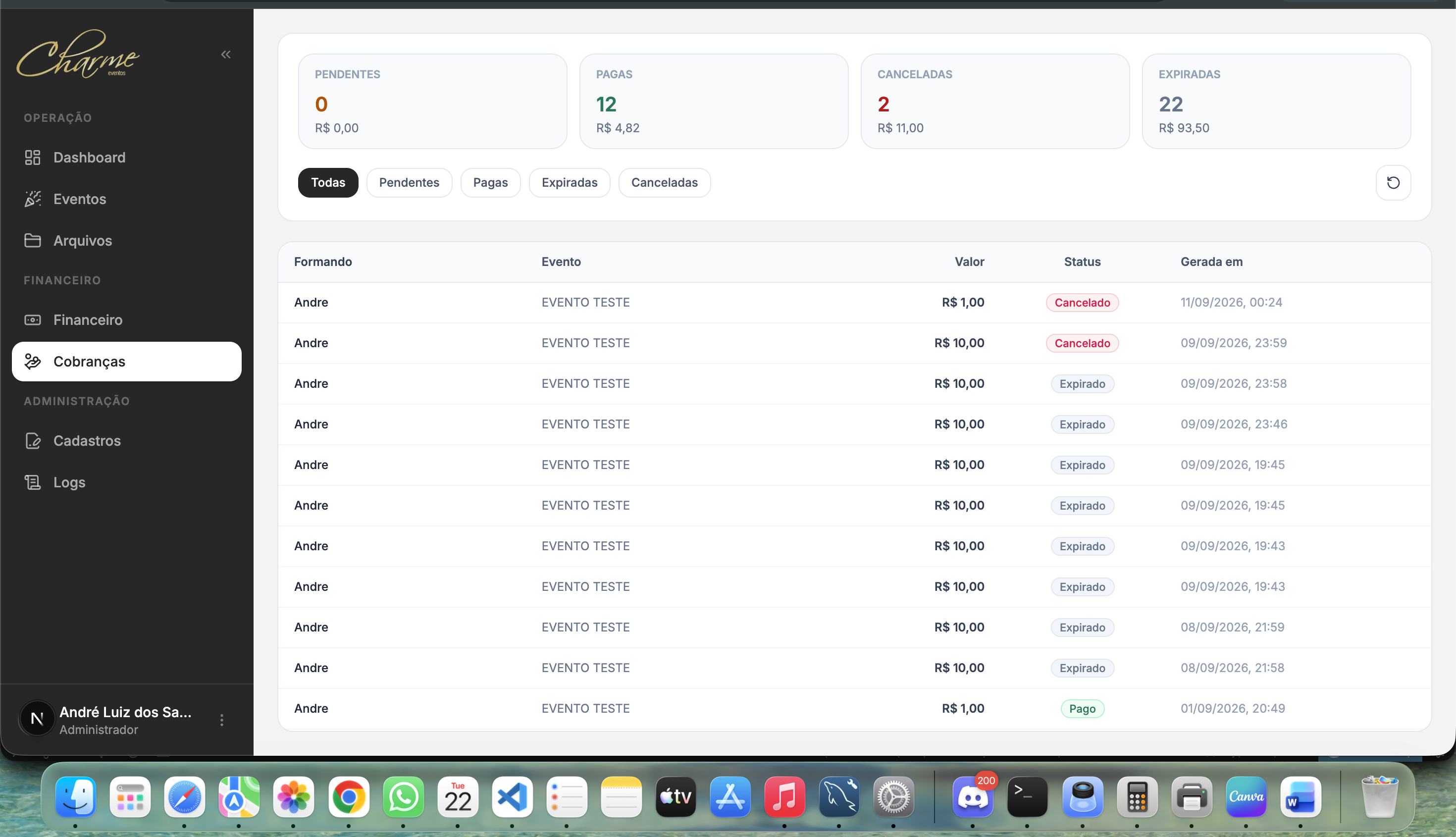
Task: Collapse the sidebar with double-chevron icon
Action: pos(226,54)
